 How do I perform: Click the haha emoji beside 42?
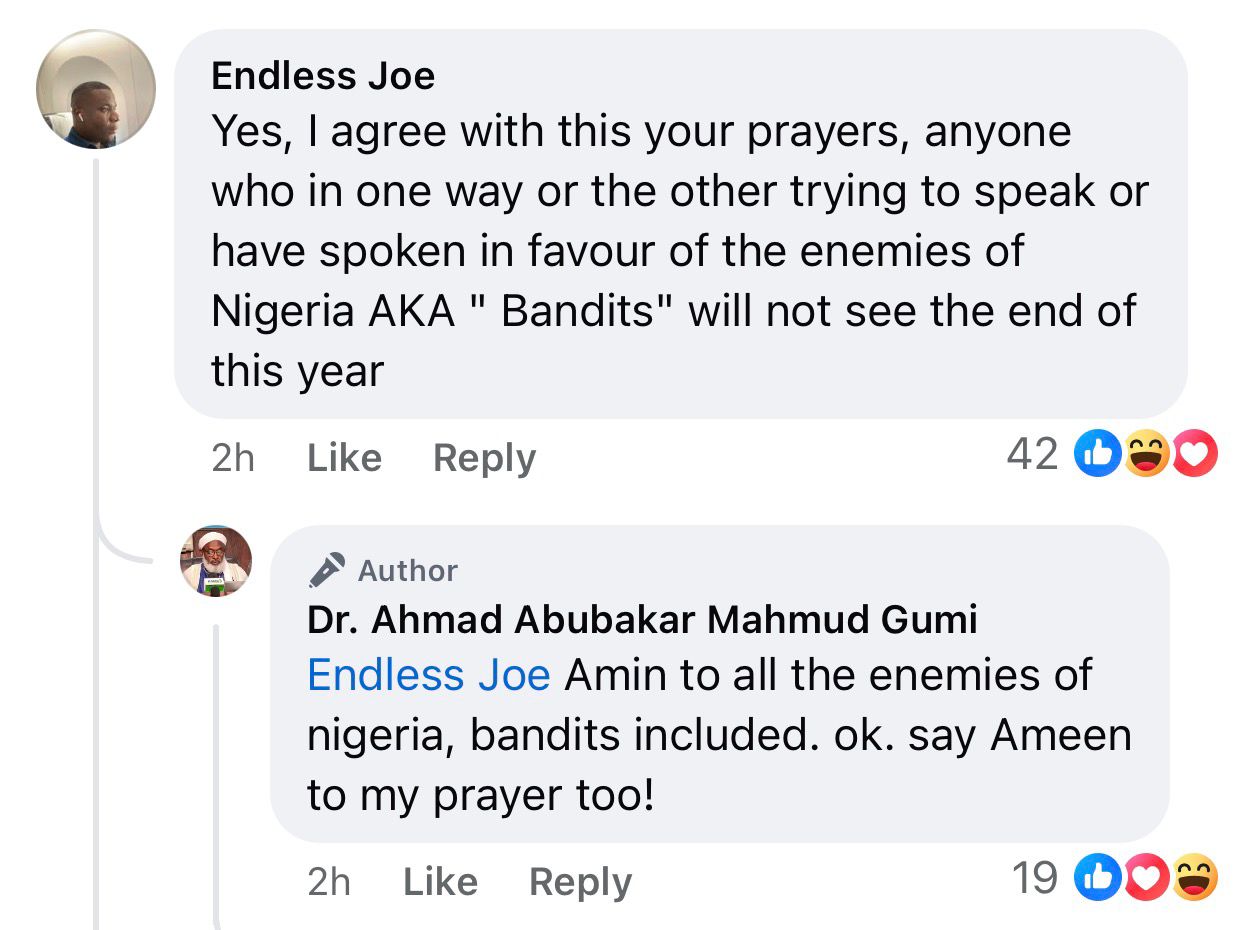pyautogui.click(x=1146, y=457)
